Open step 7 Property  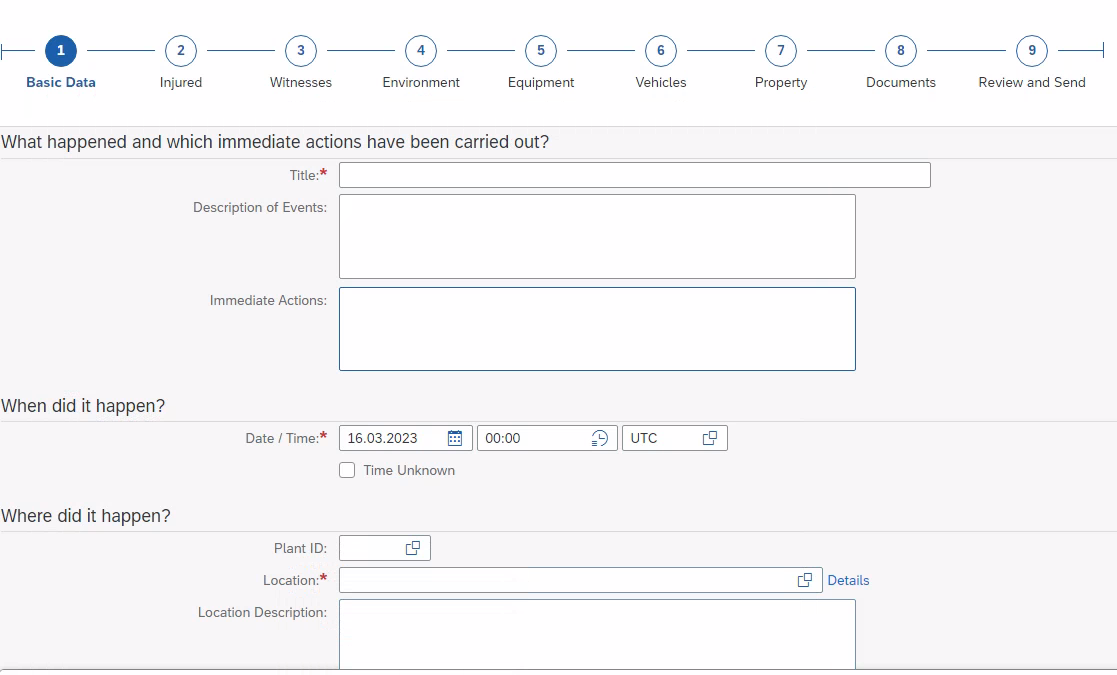coord(781,51)
